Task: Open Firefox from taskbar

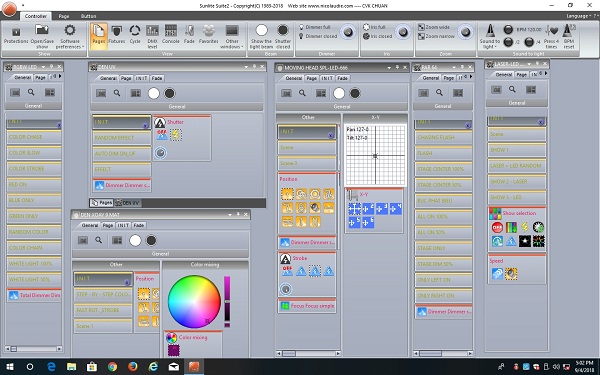Action: 133,367
